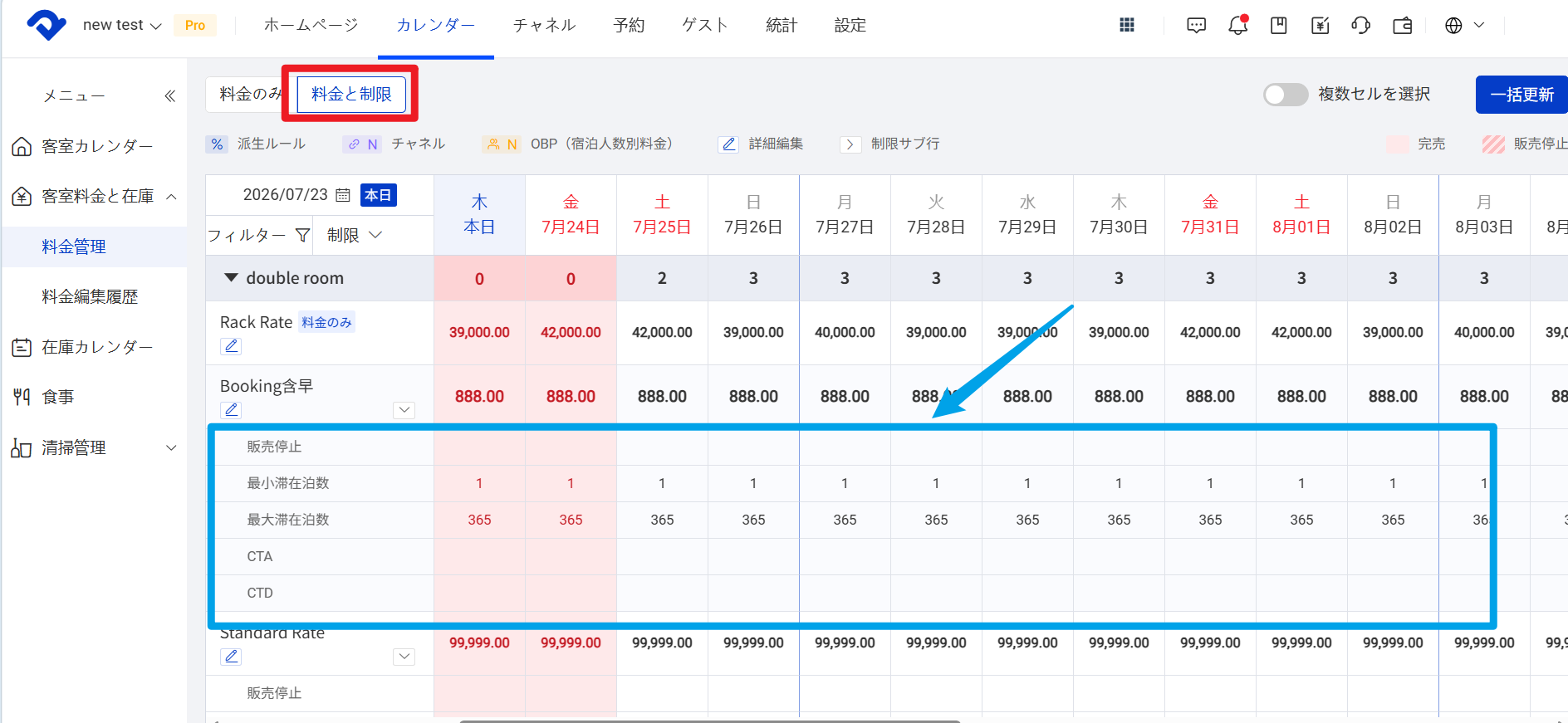Screen dimensions: 1568x723
Task: Click the 一括更新 button
Action: tap(1521, 95)
